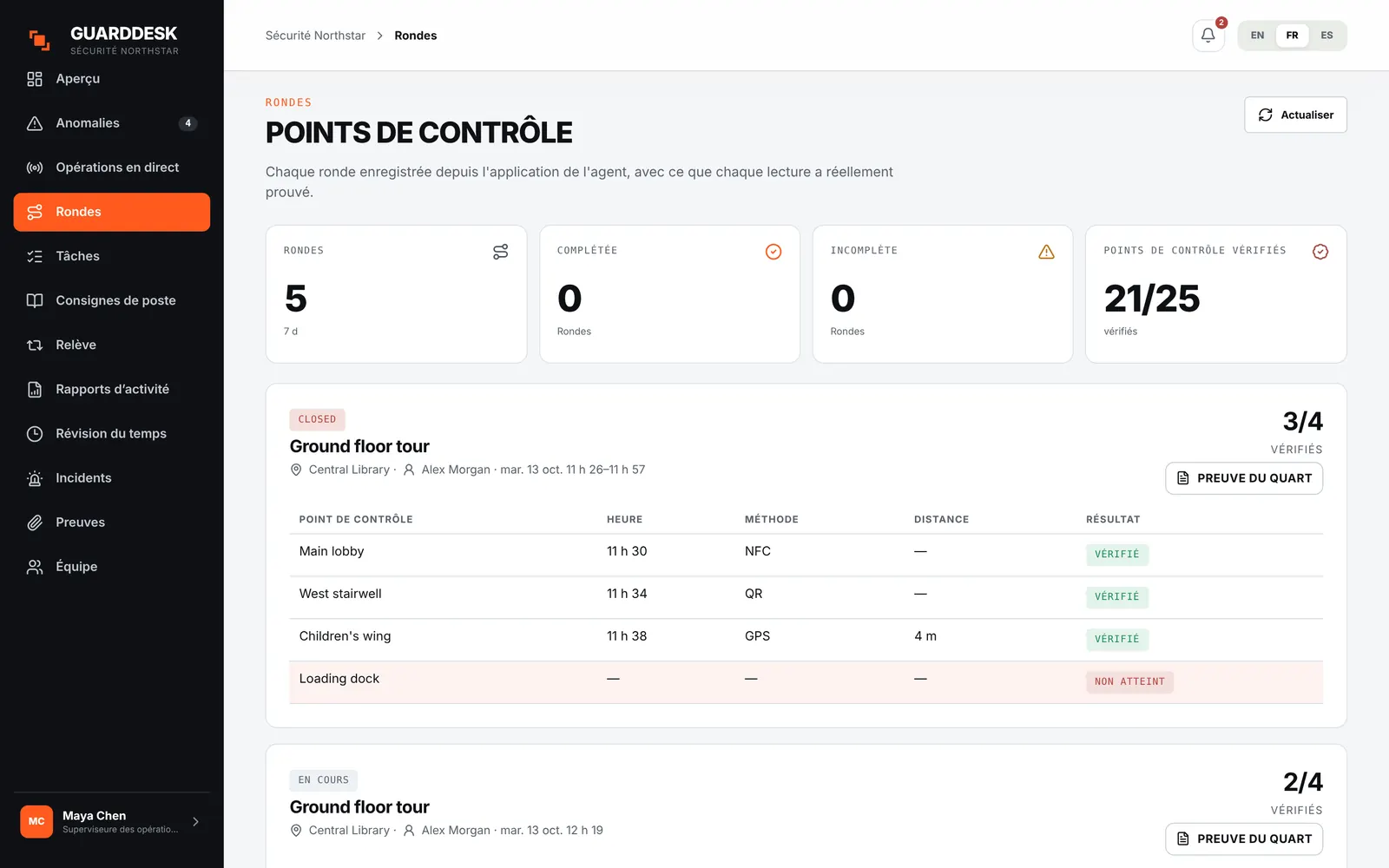Click the Aperçu grid icon
1389x868 pixels.
pyautogui.click(x=35, y=79)
